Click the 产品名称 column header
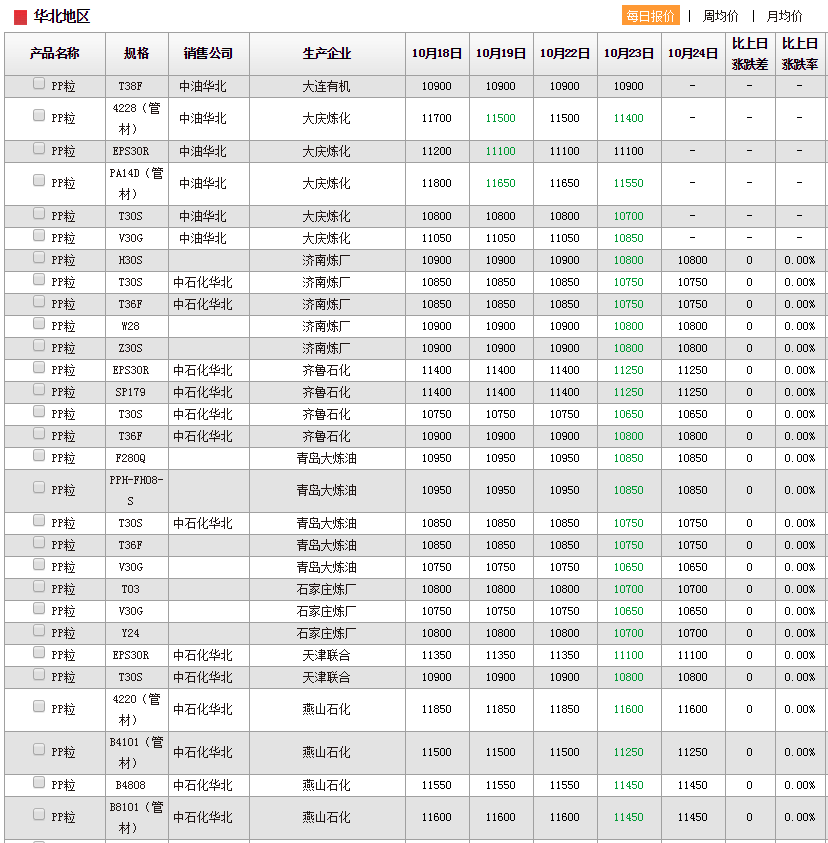Viewport: 828px width, 843px height. 55,54
